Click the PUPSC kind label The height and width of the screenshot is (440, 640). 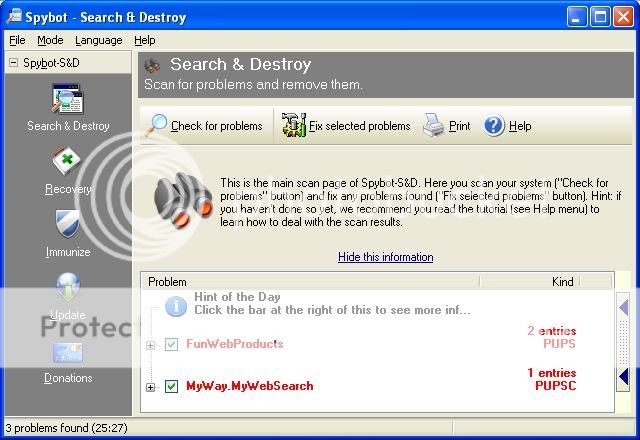(556, 386)
